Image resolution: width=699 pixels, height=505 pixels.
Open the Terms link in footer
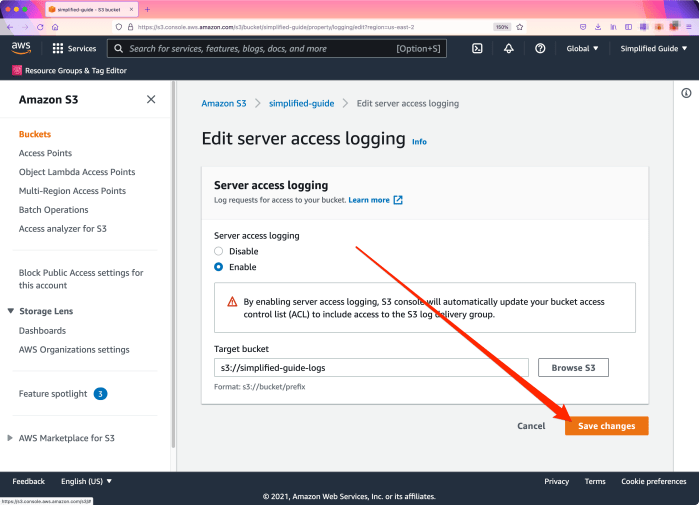595,481
